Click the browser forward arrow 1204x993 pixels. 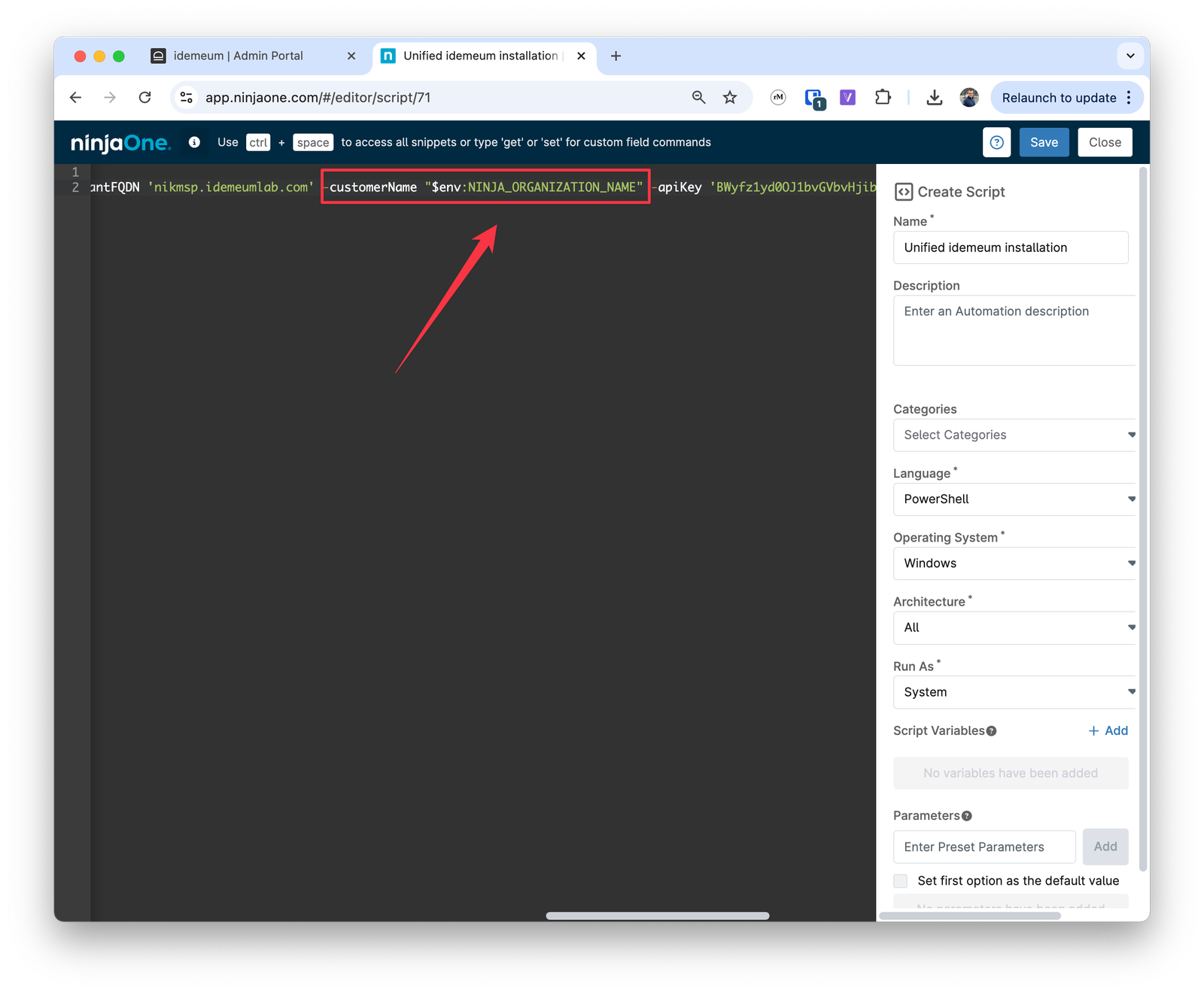[x=110, y=97]
